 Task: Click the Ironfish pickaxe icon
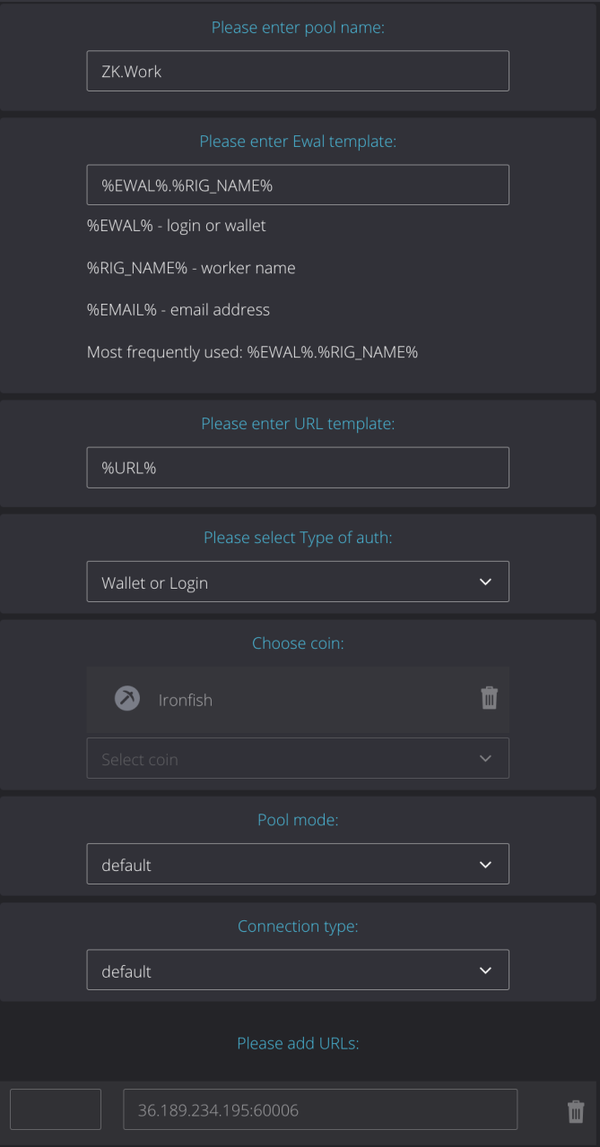point(127,698)
